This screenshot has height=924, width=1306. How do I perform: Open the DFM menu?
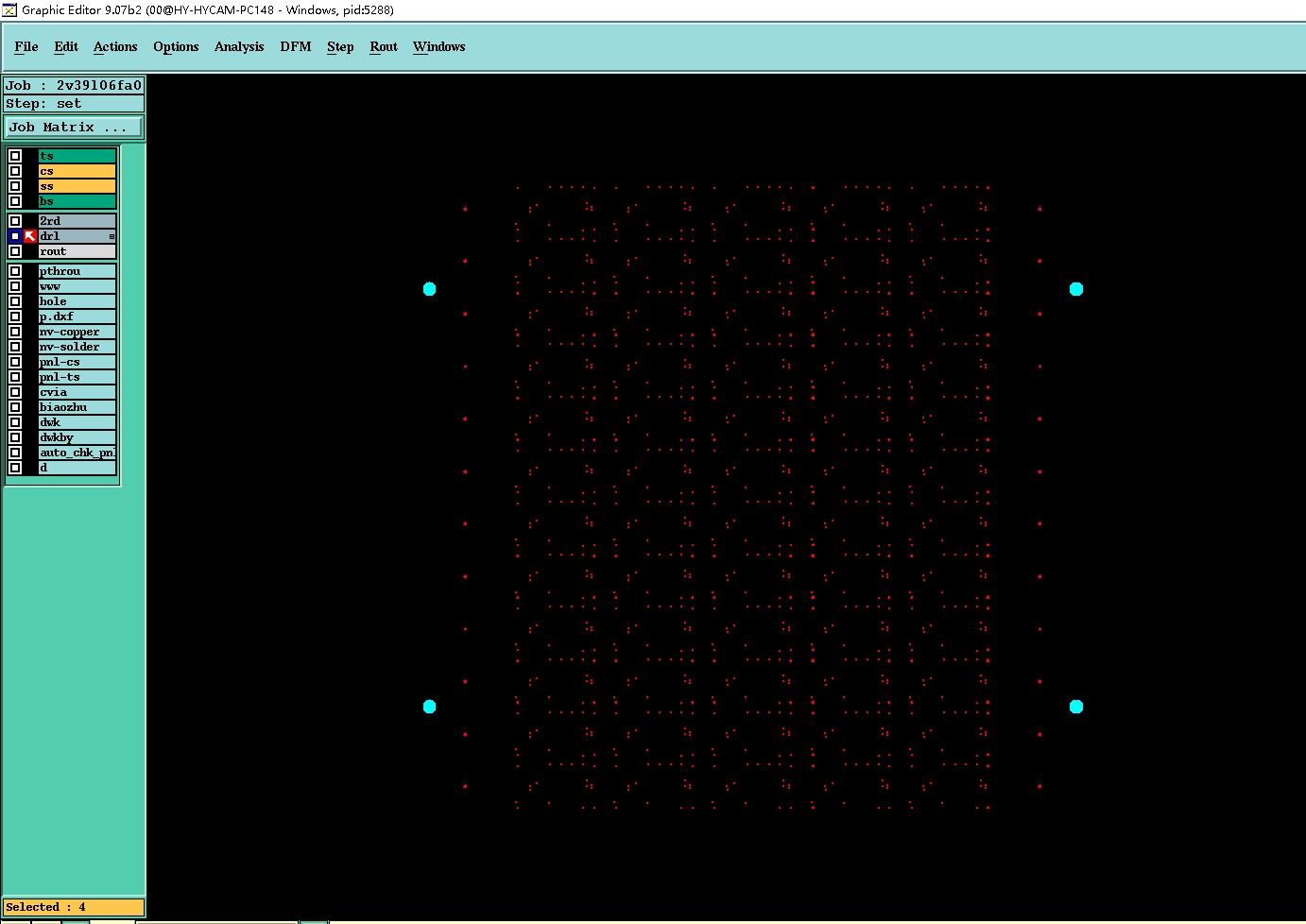click(296, 46)
